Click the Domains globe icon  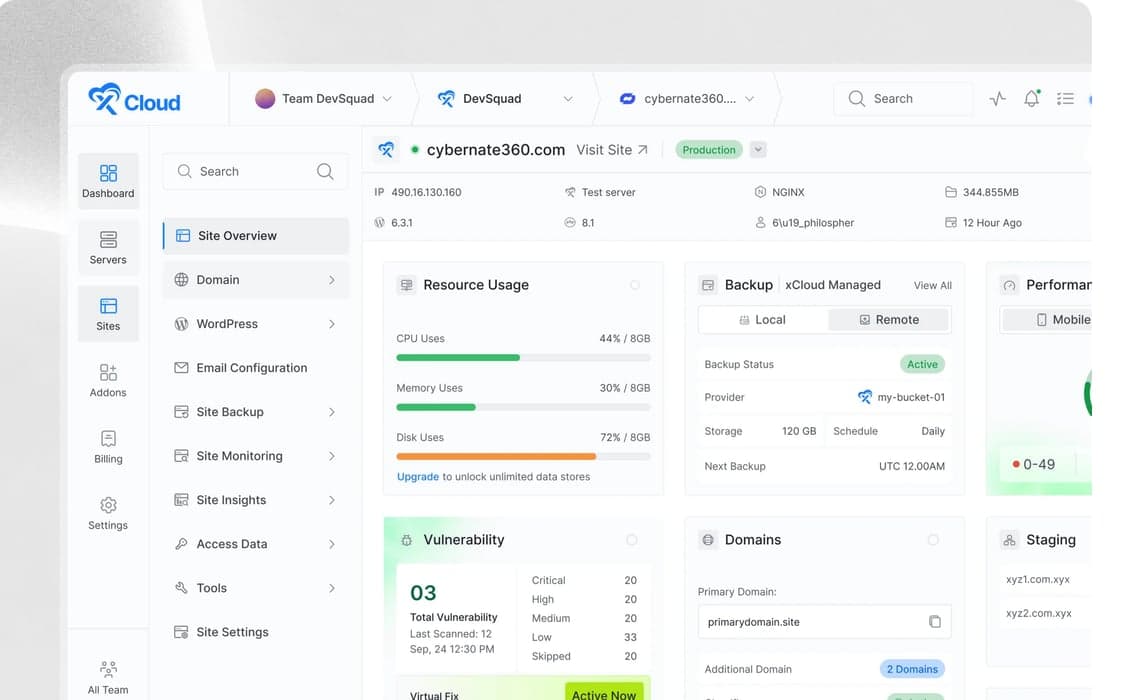click(x=707, y=539)
